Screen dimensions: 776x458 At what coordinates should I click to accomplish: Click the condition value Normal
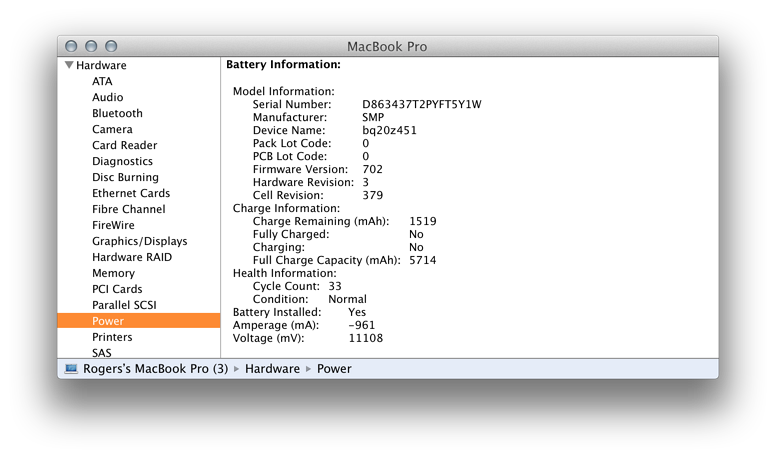pyautogui.click(x=347, y=299)
